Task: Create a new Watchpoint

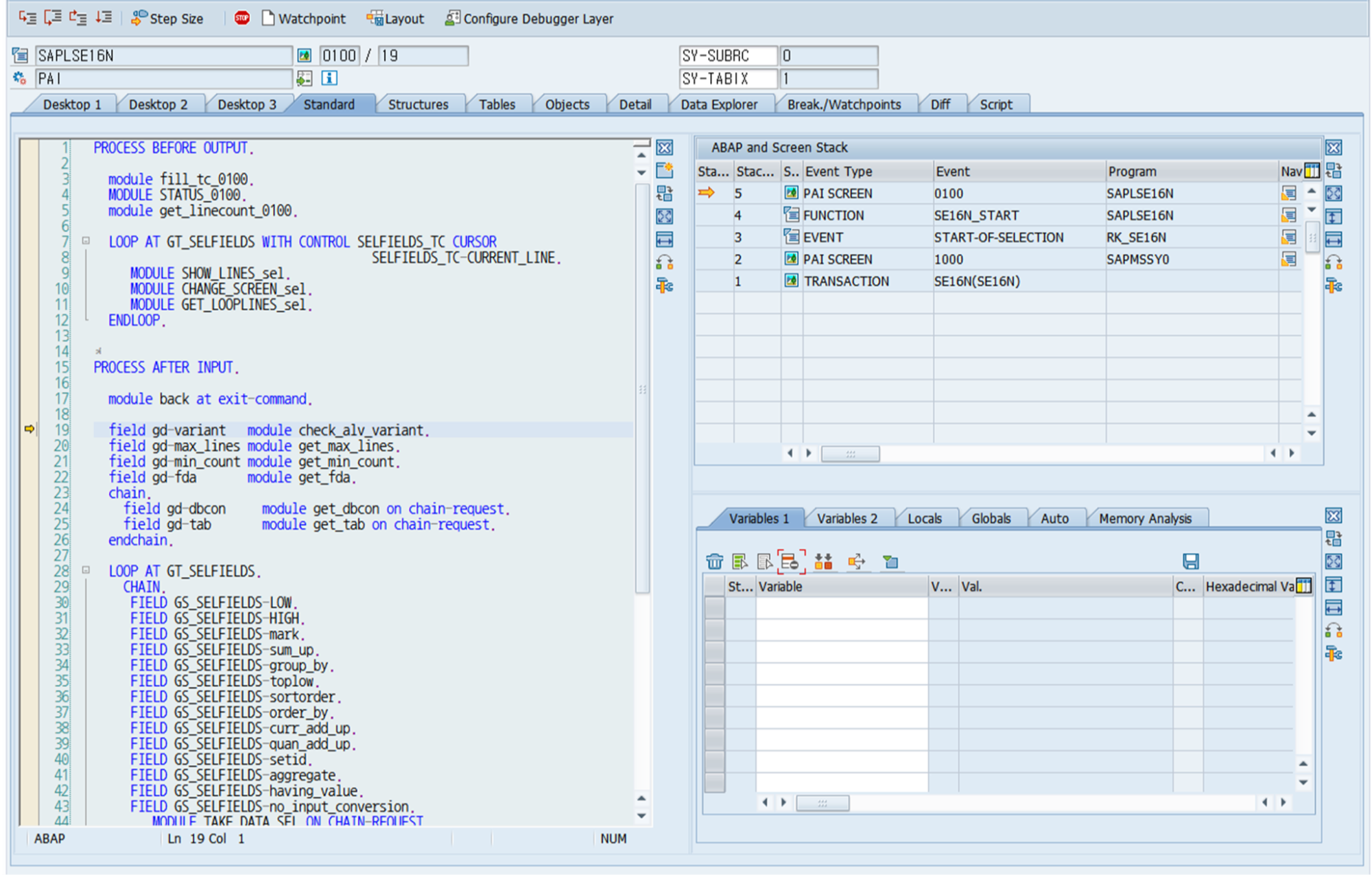Action: [303, 19]
